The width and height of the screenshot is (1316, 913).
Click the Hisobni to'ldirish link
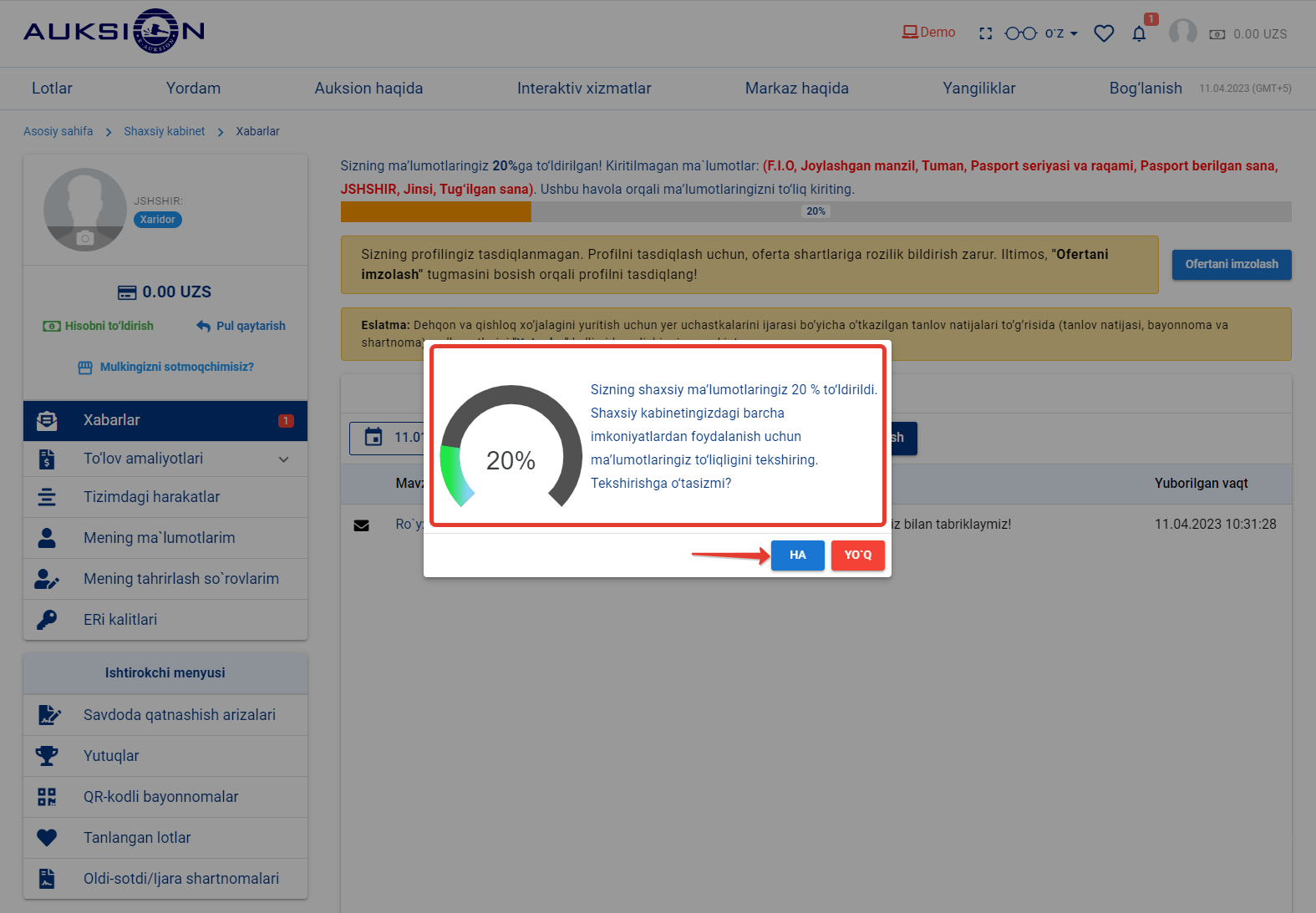(99, 326)
